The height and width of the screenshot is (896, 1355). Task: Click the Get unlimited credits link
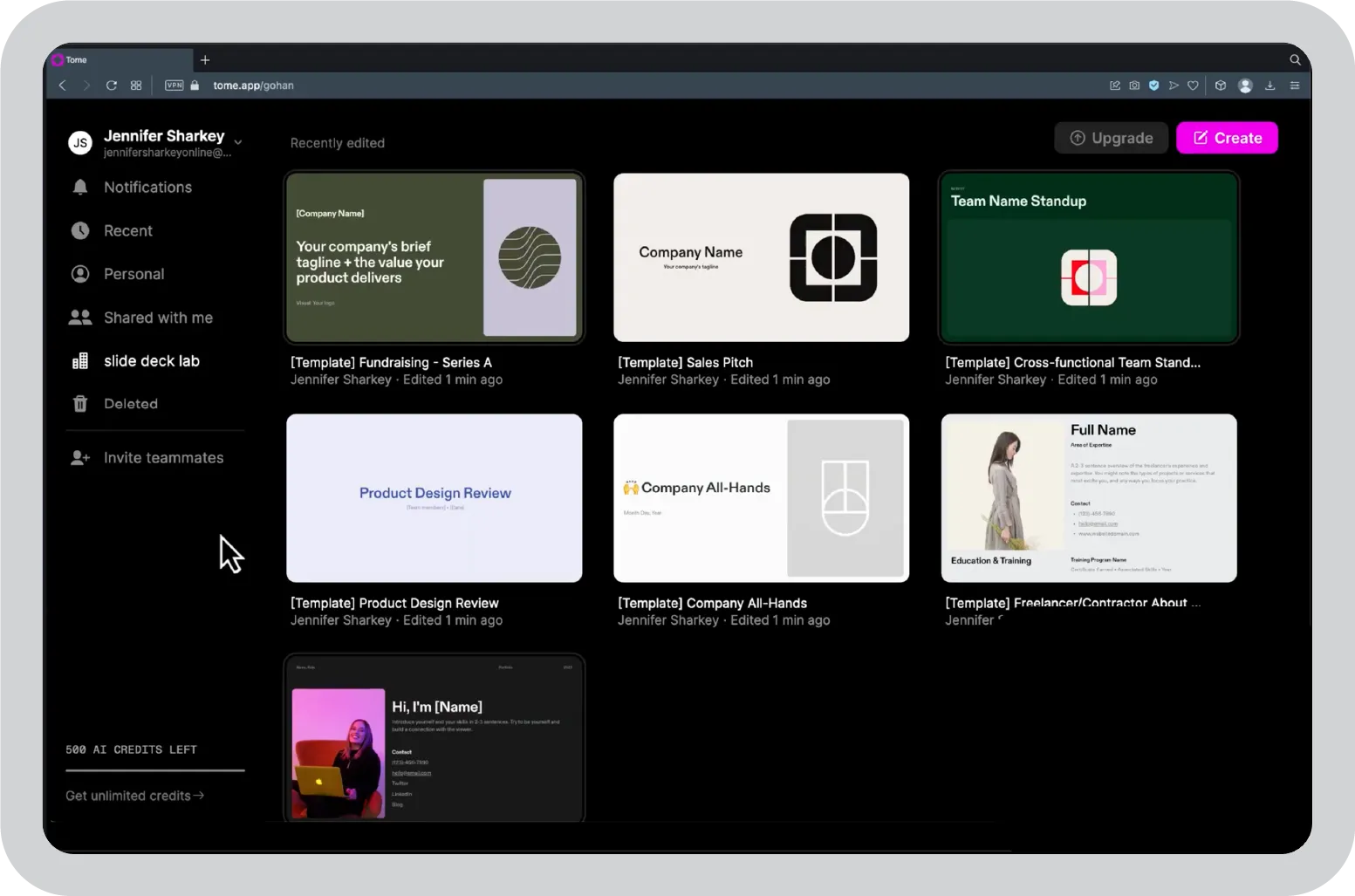pyautogui.click(x=134, y=795)
